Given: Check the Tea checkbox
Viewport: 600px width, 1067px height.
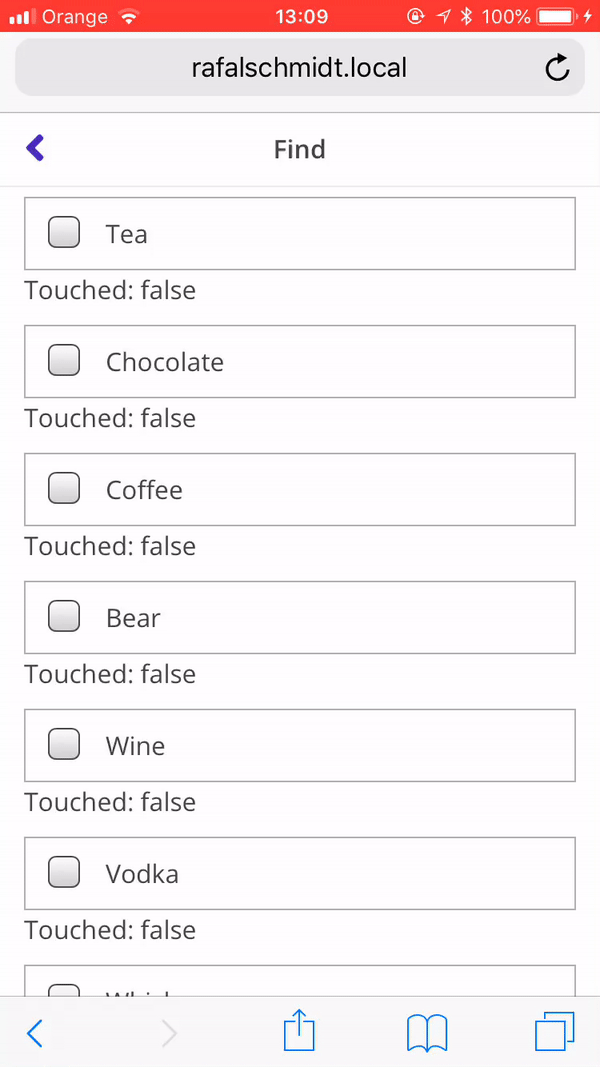Looking at the screenshot, I should [63, 231].
